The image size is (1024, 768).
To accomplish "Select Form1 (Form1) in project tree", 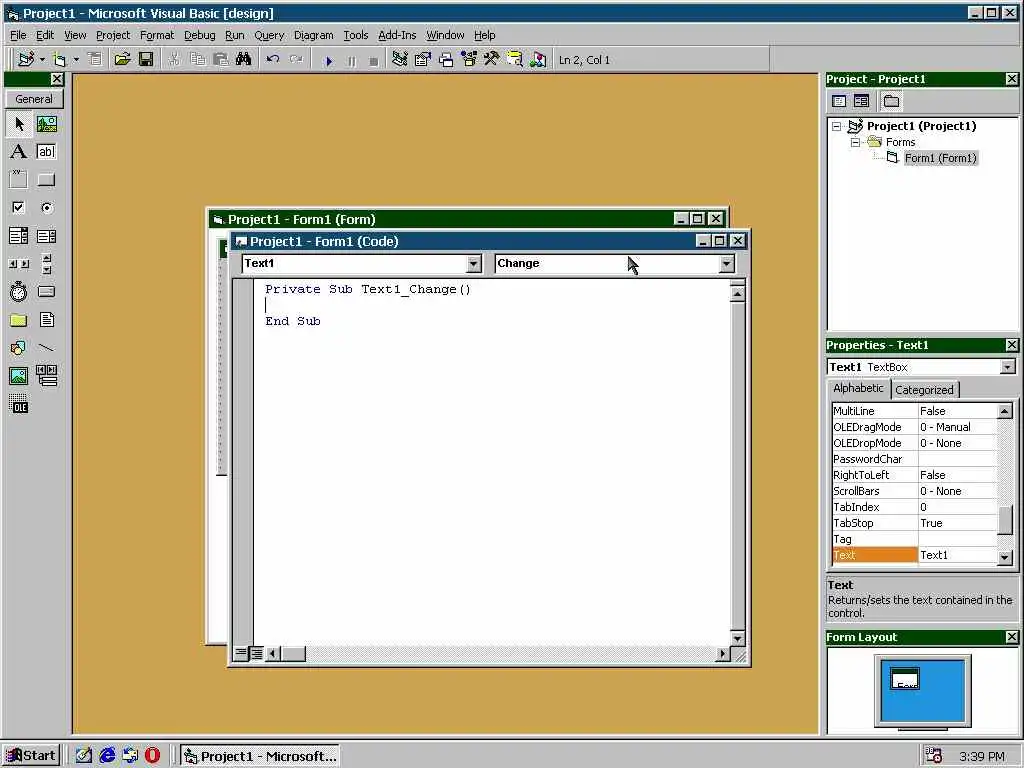I will [x=940, y=158].
